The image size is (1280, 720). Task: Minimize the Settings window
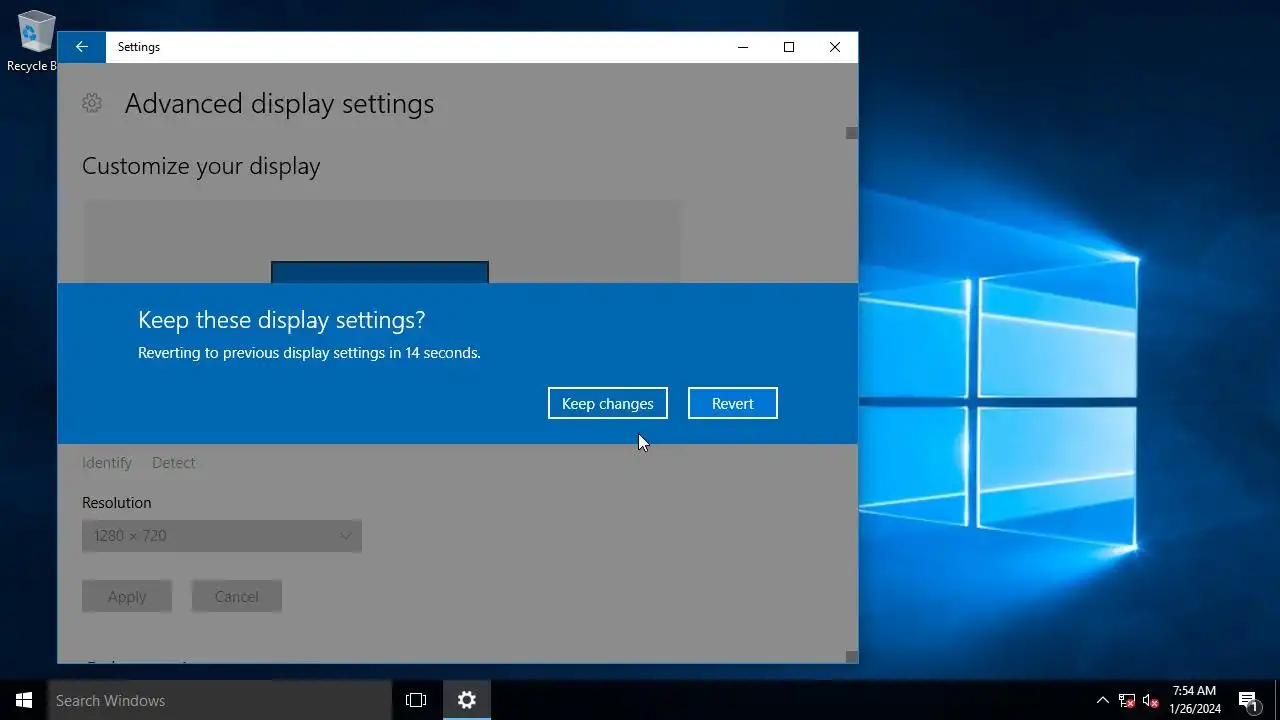tap(743, 47)
